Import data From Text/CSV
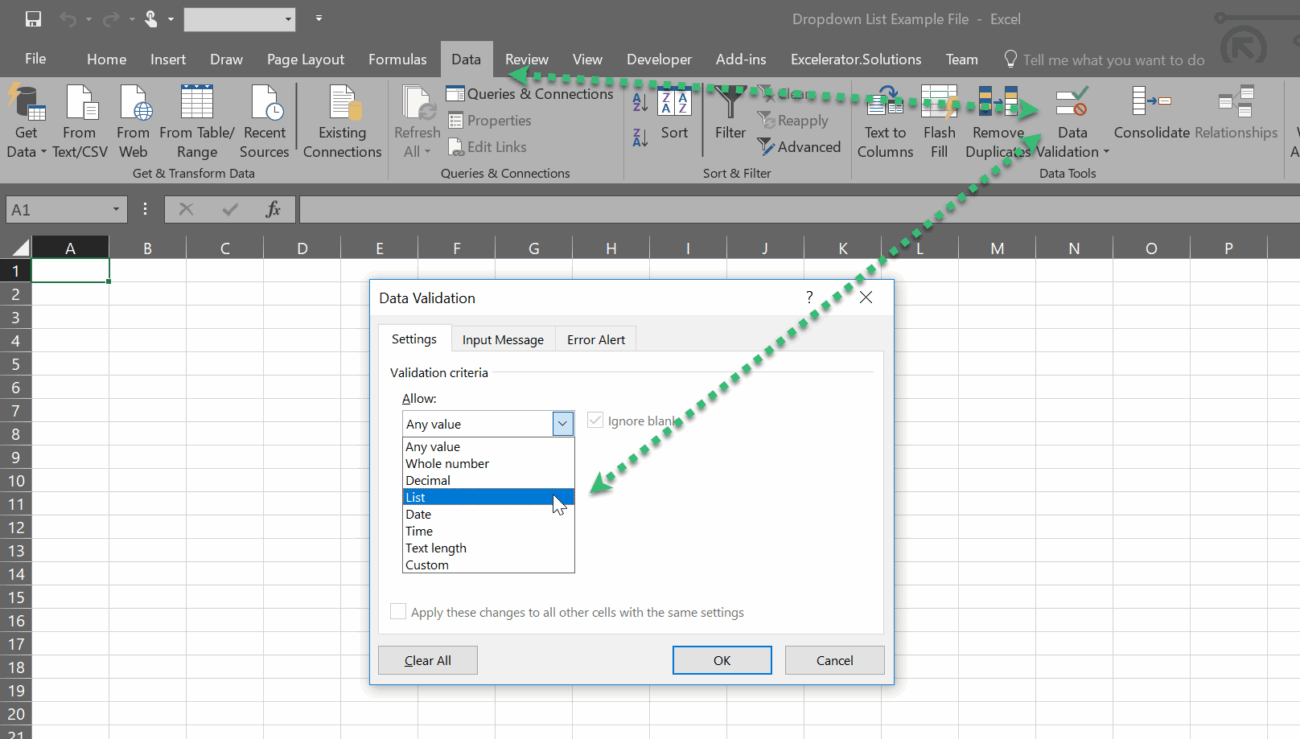Viewport: 1300px width, 739px height. click(79, 122)
